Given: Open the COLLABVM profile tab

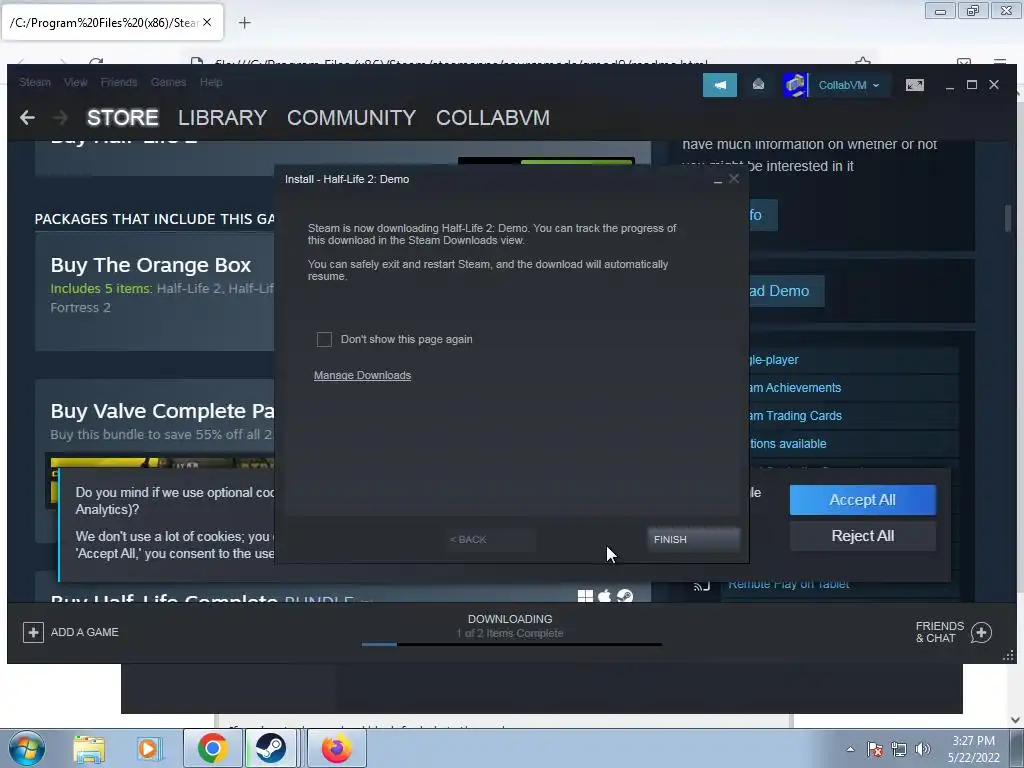Looking at the screenshot, I should pyautogui.click(x=492, y=118).
